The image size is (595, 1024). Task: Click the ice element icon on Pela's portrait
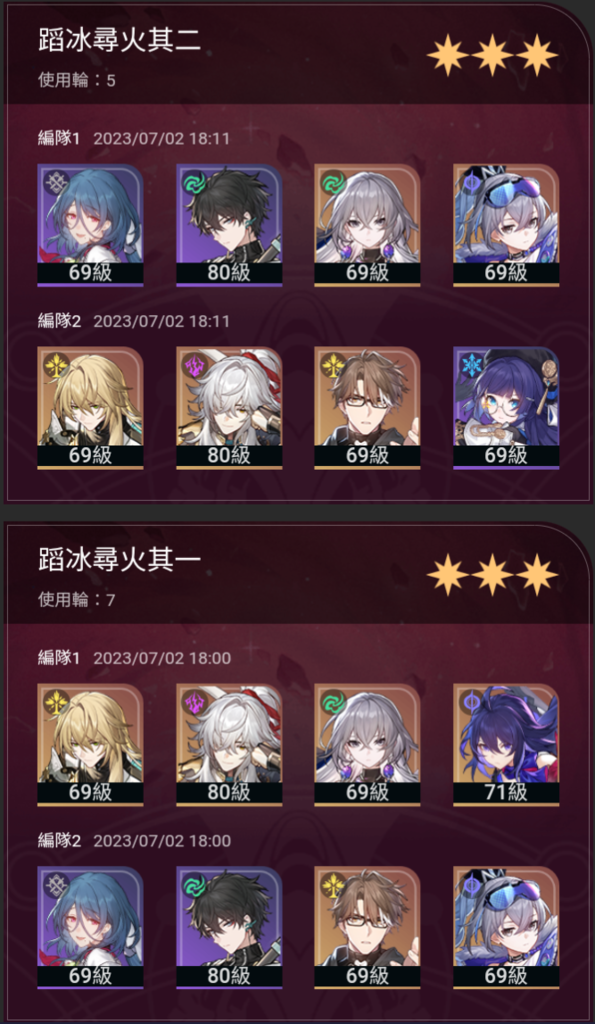[470, 364]
